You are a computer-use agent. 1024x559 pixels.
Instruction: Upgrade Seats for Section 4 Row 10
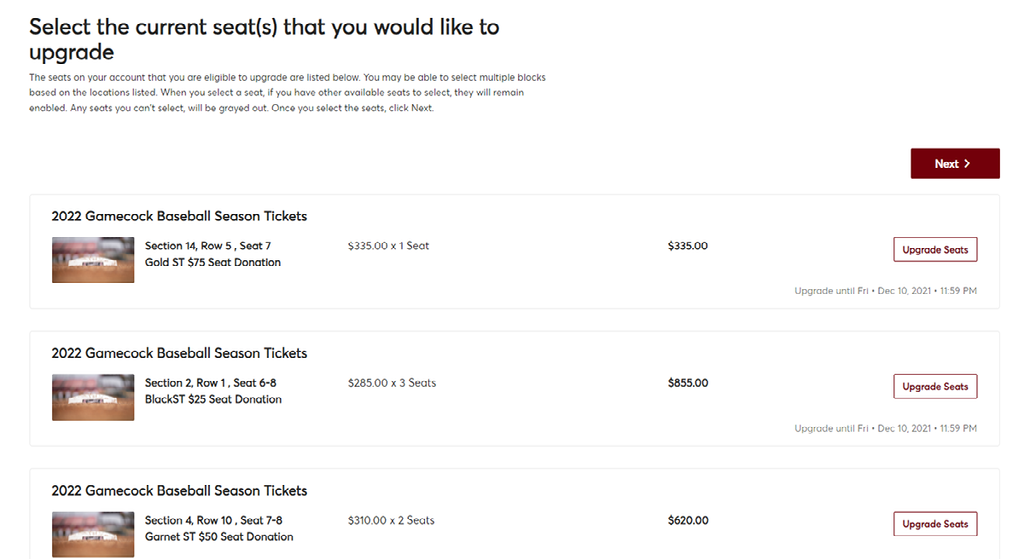(x=934, y=524)
